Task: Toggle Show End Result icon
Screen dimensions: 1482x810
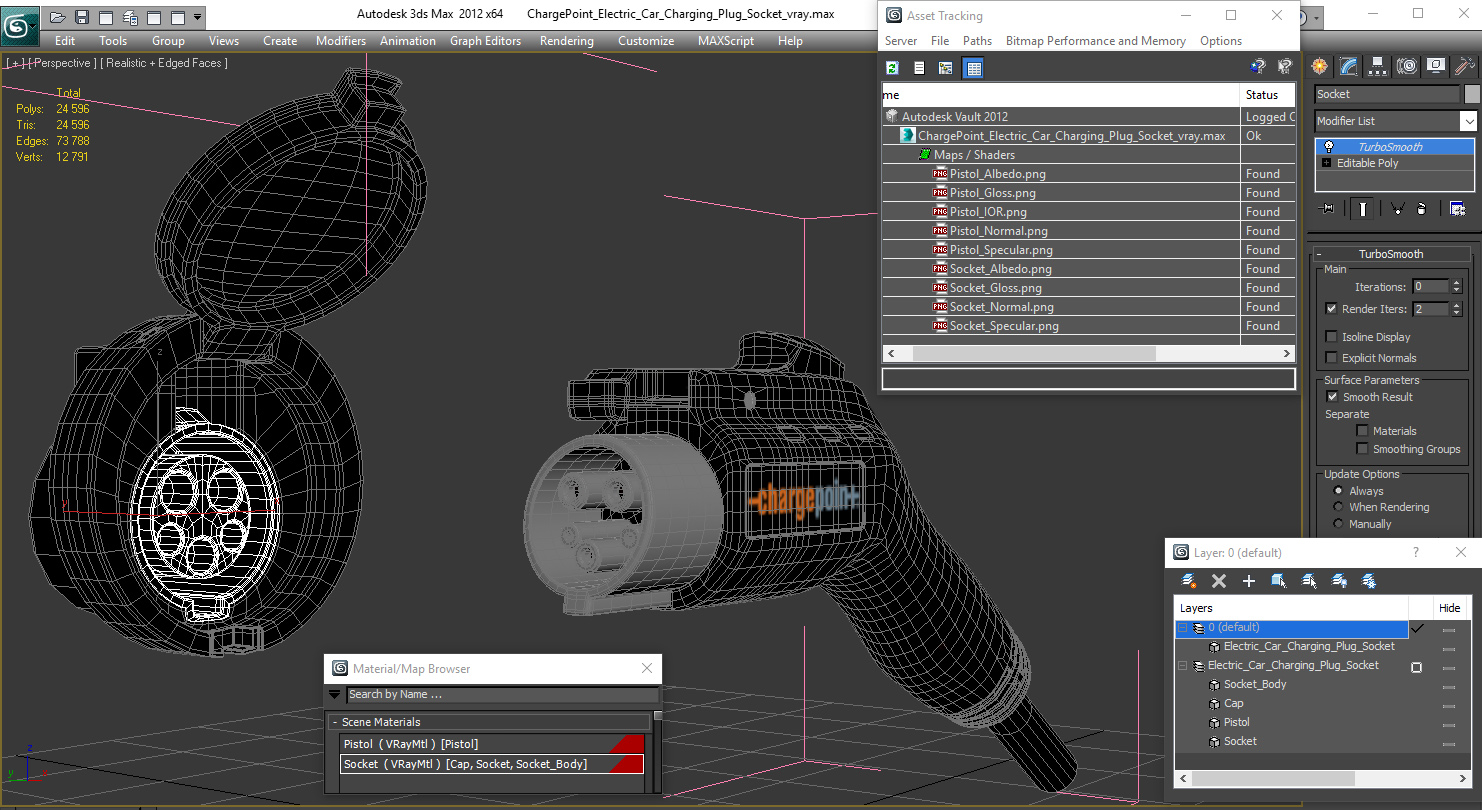Action: 1362,208
